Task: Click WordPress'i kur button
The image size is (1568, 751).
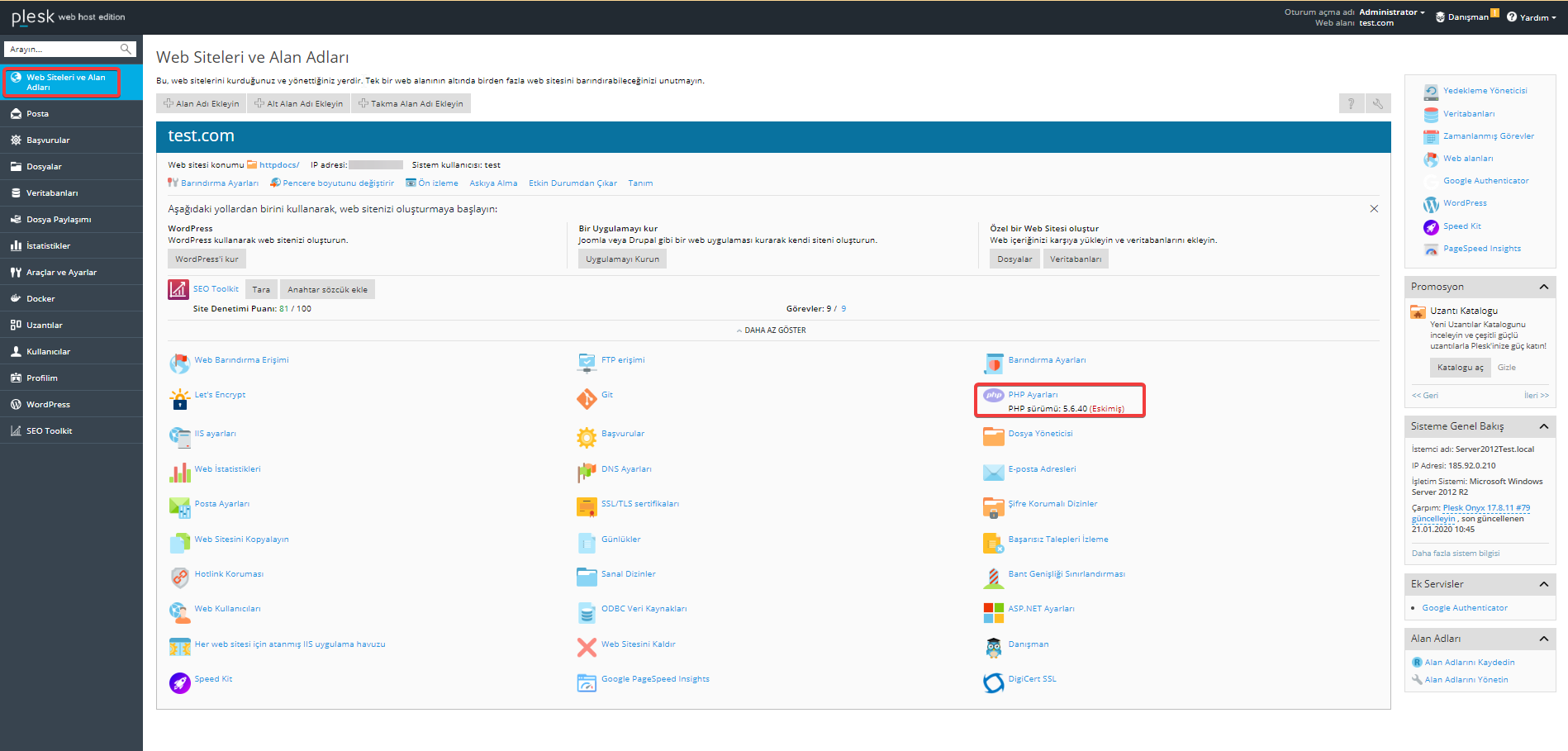Action: click(207, 259)
